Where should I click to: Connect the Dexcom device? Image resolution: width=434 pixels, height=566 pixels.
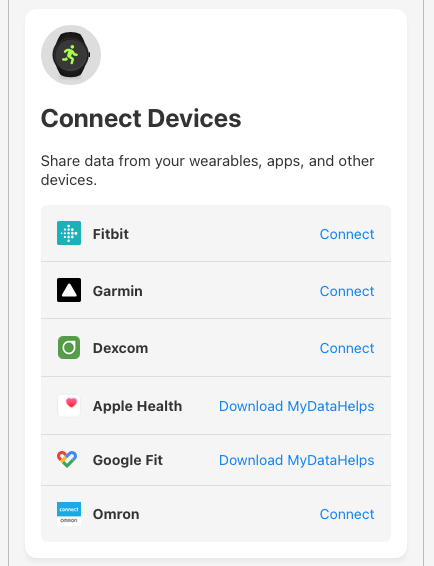[x=347, y=348]
